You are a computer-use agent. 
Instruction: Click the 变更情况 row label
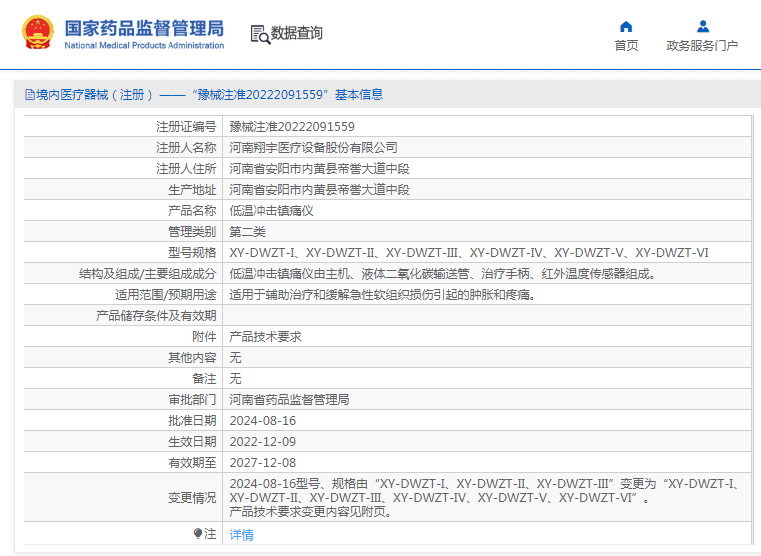tap(192, 498)
